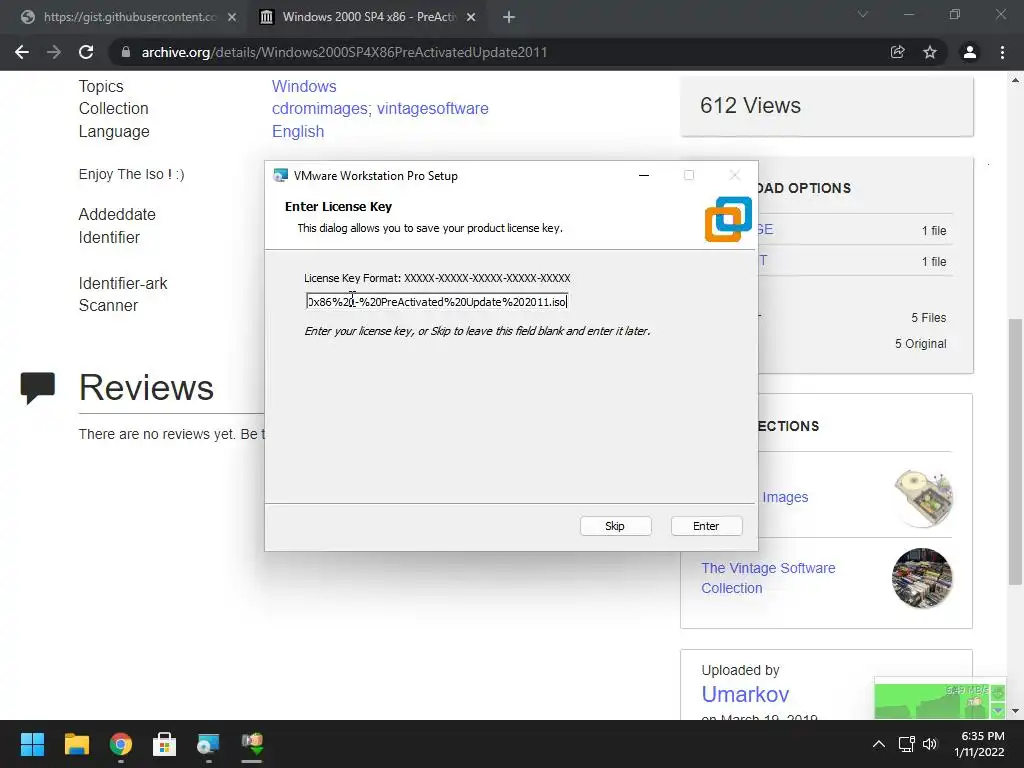1024x768 pixels.
Task: Bookmark this page with the star icon
Action: (x=930, y=52)
